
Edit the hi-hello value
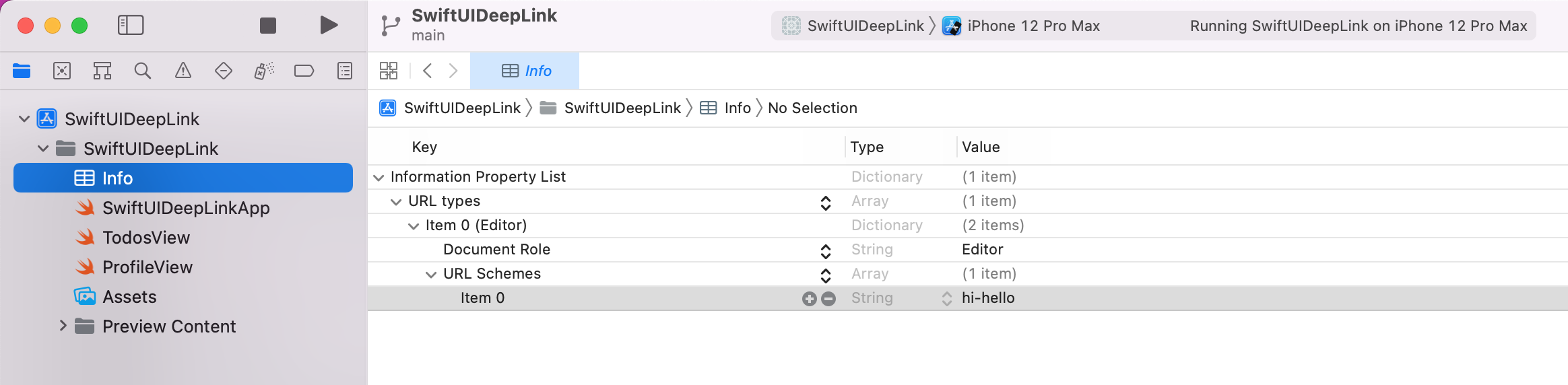[x=988, y=298]
